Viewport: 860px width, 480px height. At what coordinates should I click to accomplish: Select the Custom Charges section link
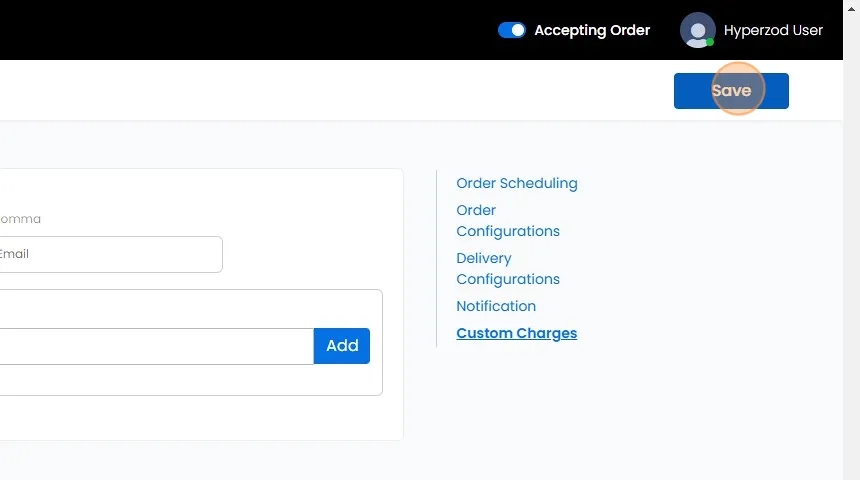tap(516, 333)
